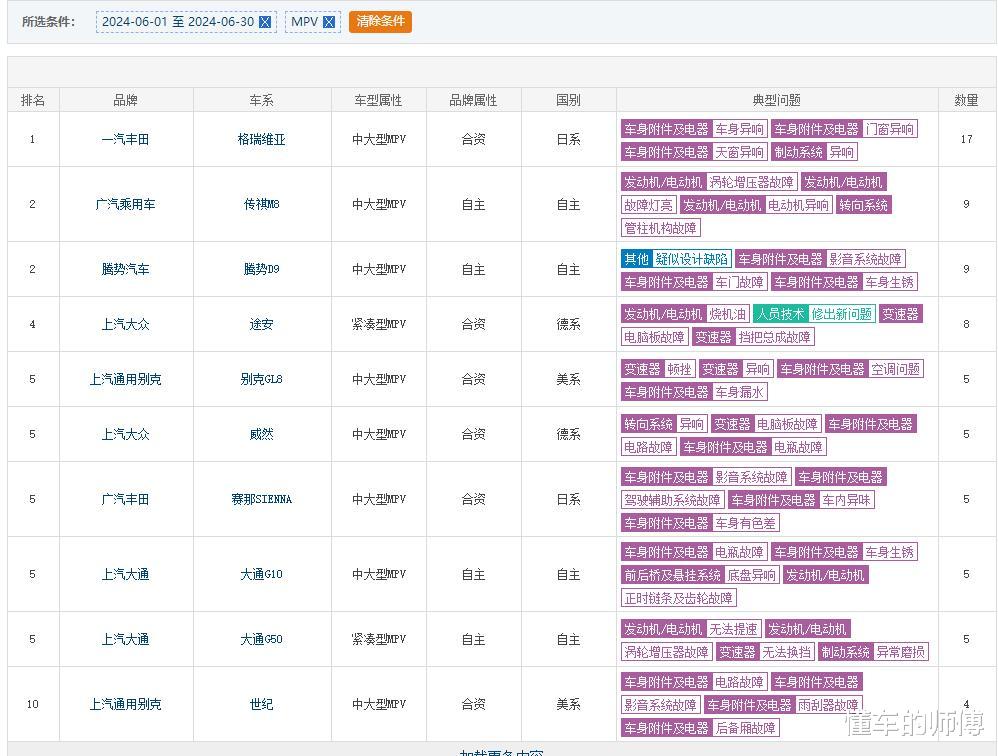This screenshot has width=998, height=756.
Task: Click the 异常磨损 problem tag
Action: [x=901, y=652]
